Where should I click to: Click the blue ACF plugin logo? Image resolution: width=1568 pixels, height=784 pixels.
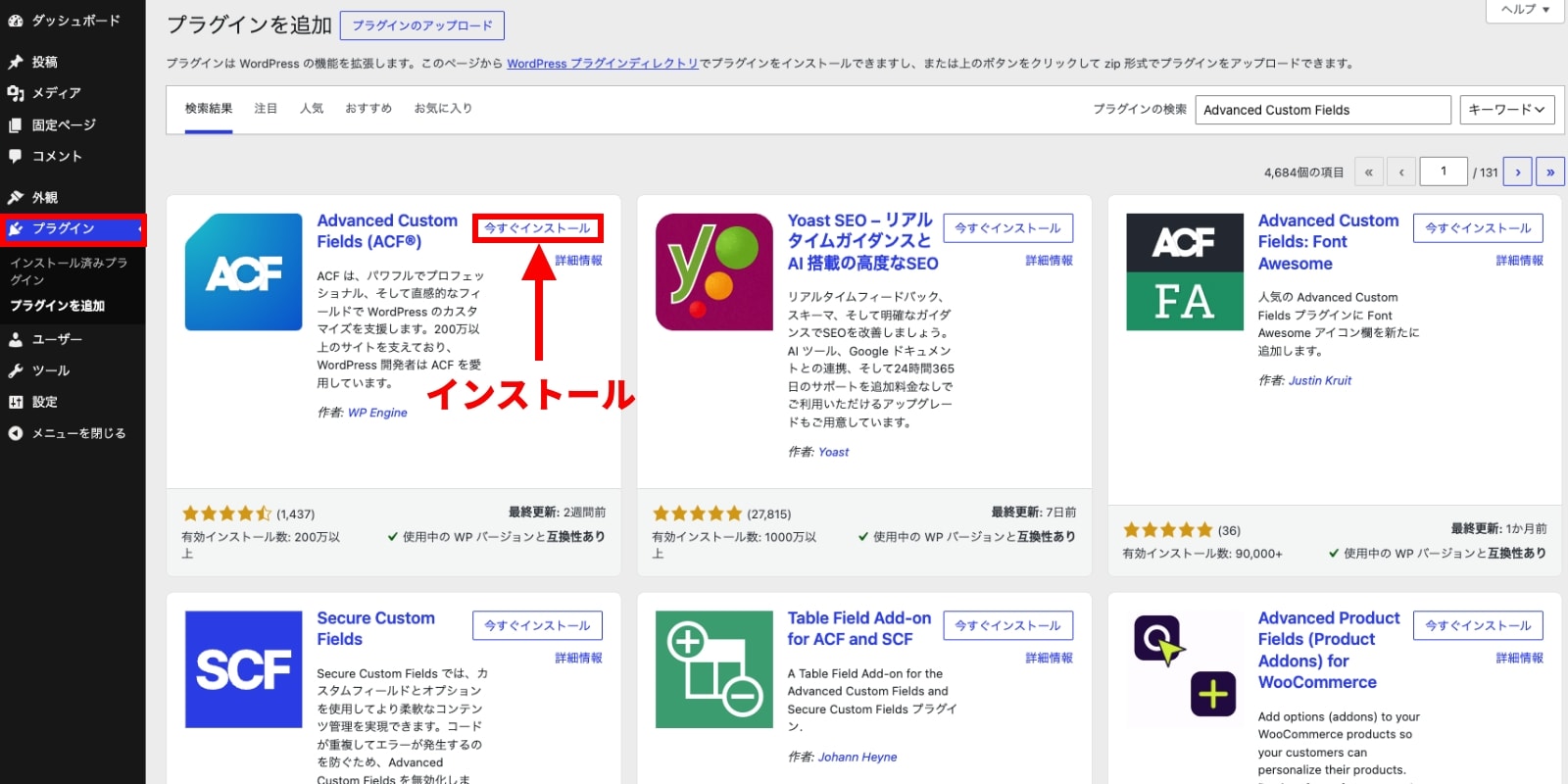(x=244, y=272)
